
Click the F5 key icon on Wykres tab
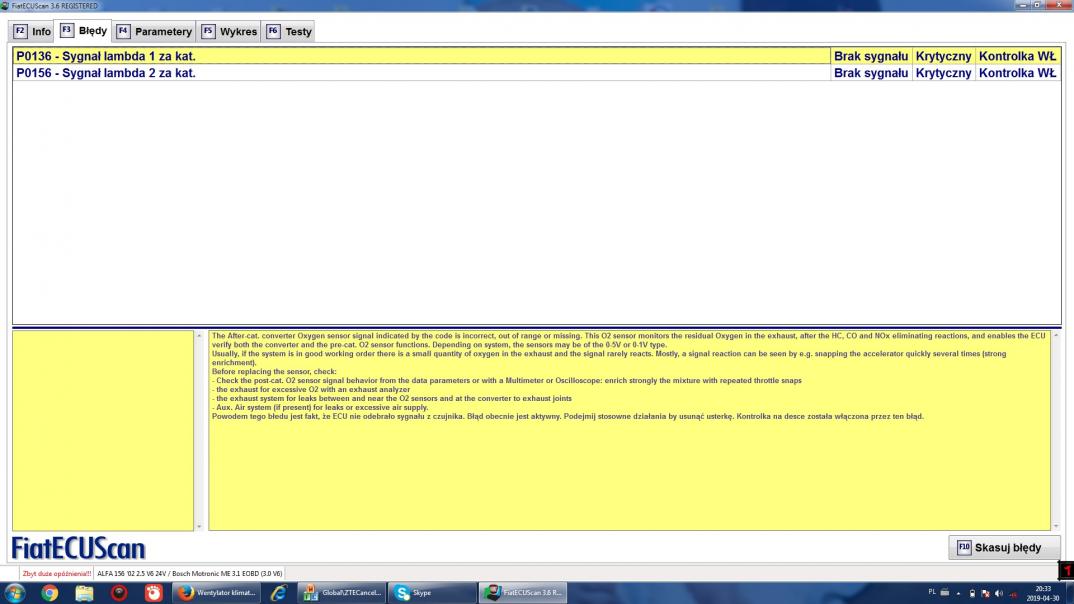point(208,32)
